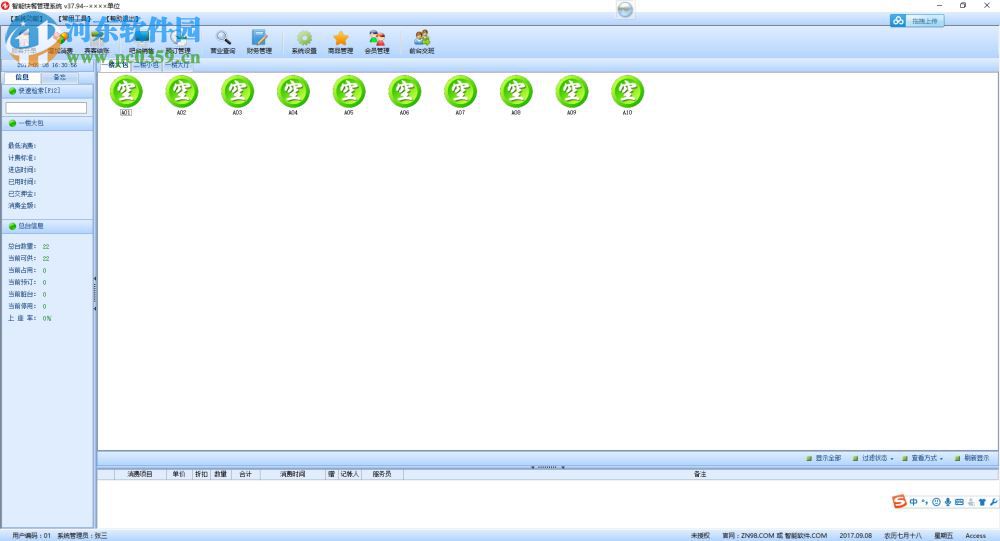Click the 服务员 column header
1000x541 pixels.
coord(382,474)
